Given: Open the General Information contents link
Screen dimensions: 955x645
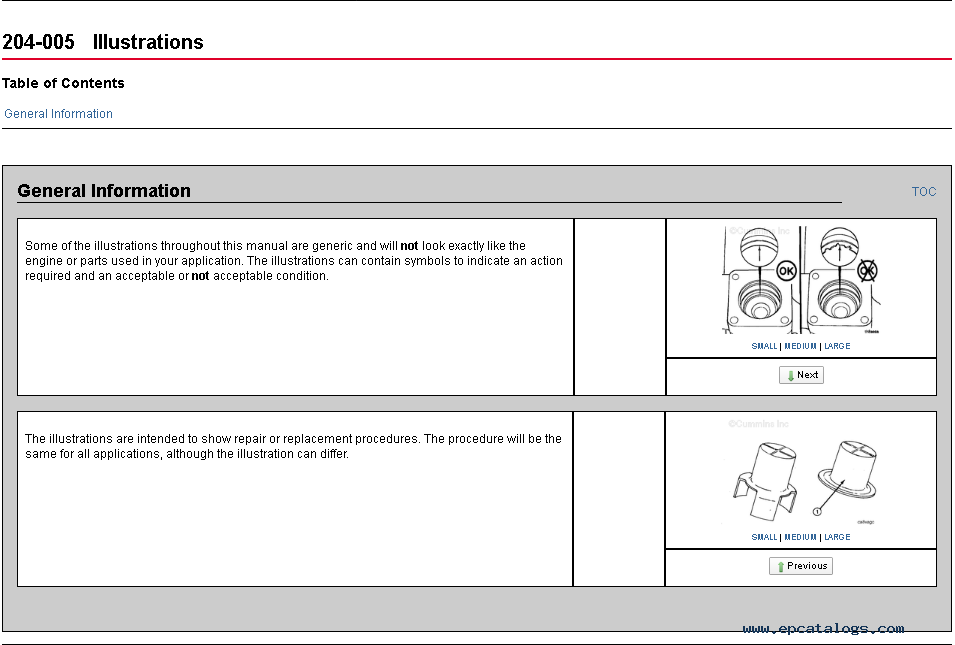Looking at the screenshot, I should point(58,114).
